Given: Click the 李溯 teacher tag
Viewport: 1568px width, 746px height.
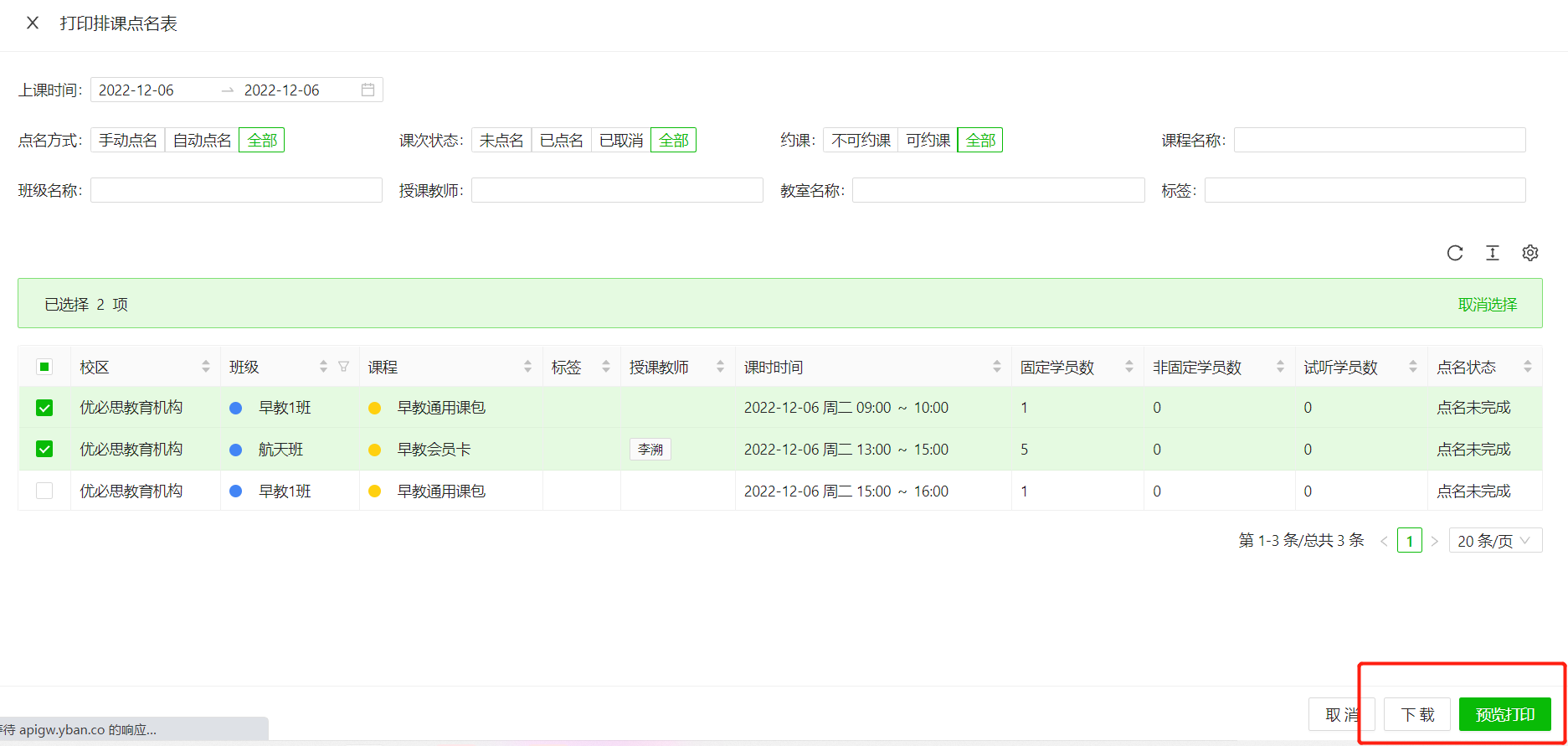Looking at the screenshot, I should (x=650, y=450).
